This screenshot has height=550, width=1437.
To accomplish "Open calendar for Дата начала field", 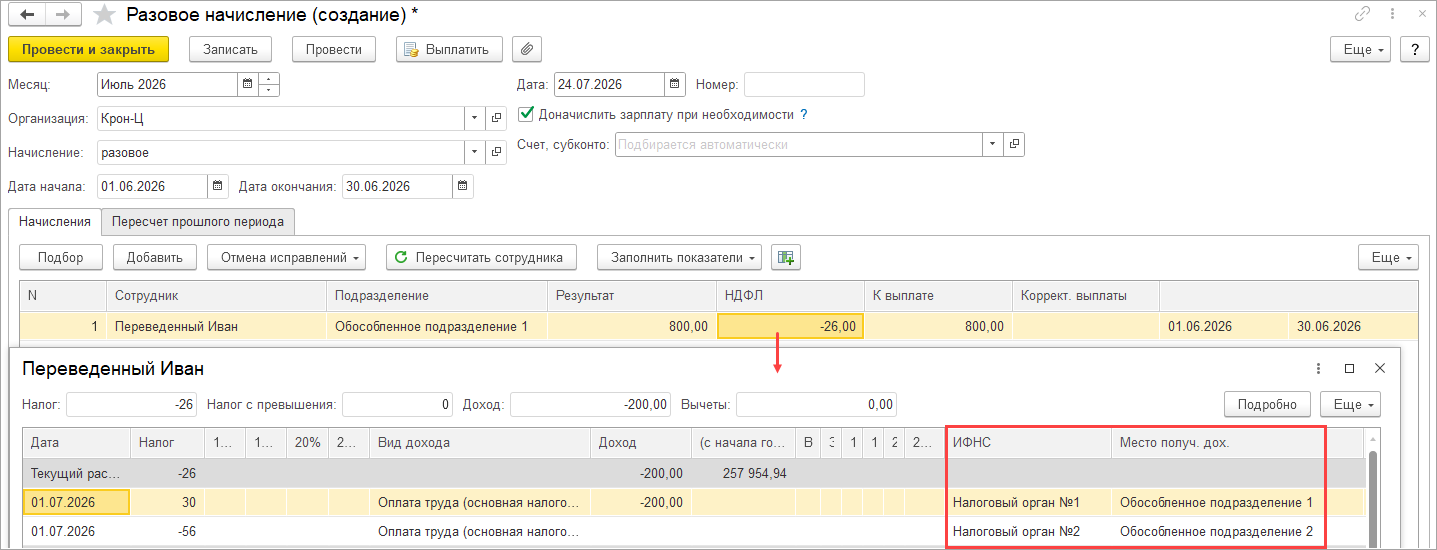I will pyautogui.click(x=217, y=186).
